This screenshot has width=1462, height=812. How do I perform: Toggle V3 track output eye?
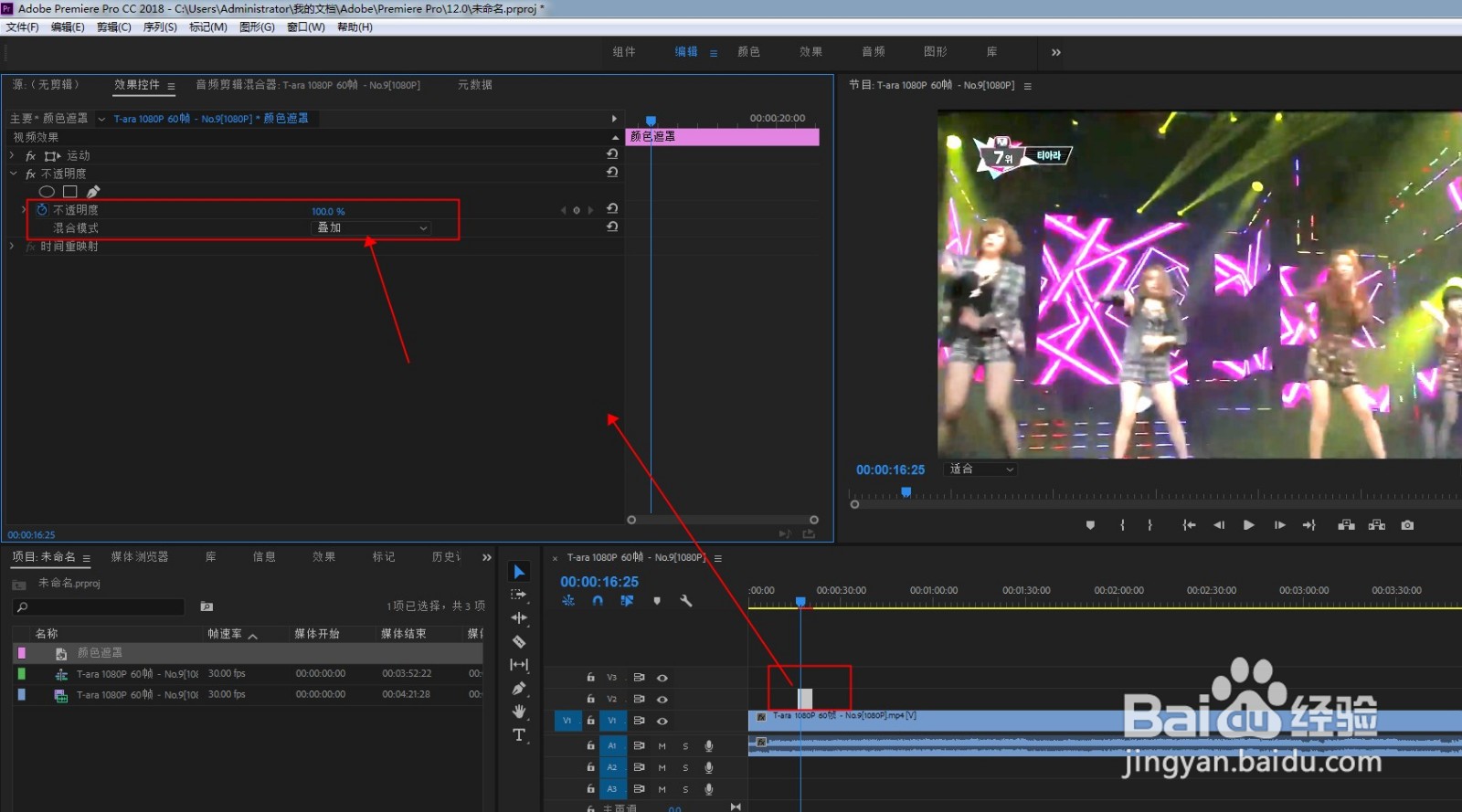pos(662,678)
